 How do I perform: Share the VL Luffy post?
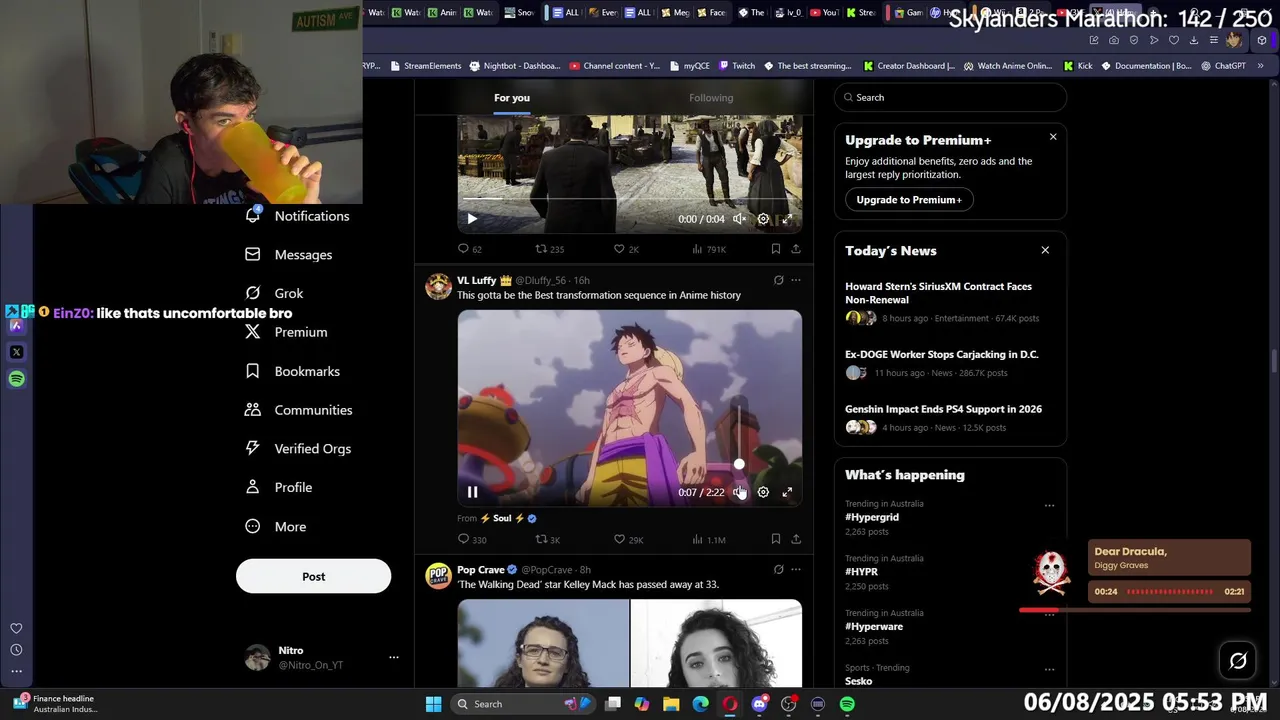796,539
